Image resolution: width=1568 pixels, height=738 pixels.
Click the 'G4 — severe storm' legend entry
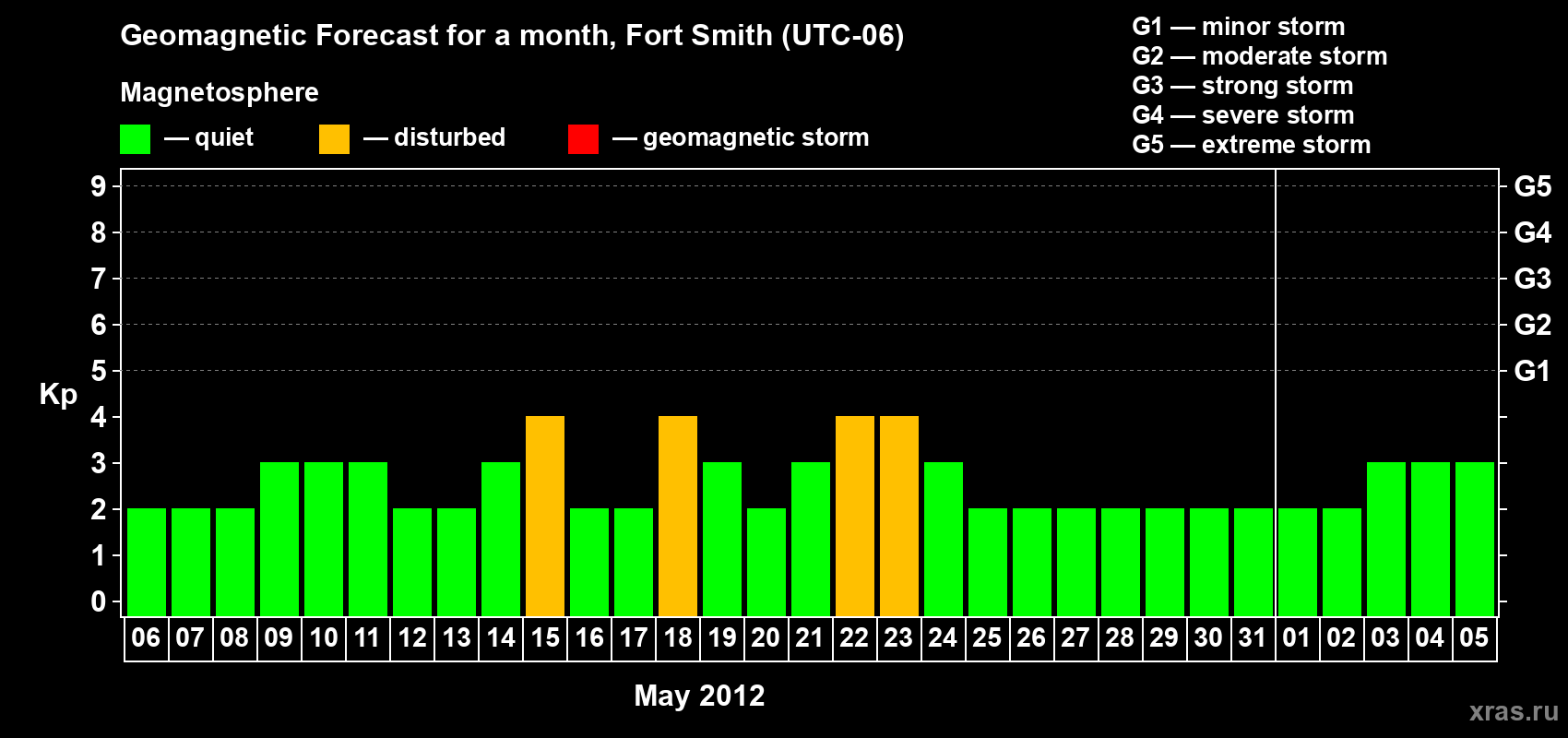[x=1243, y=115]
